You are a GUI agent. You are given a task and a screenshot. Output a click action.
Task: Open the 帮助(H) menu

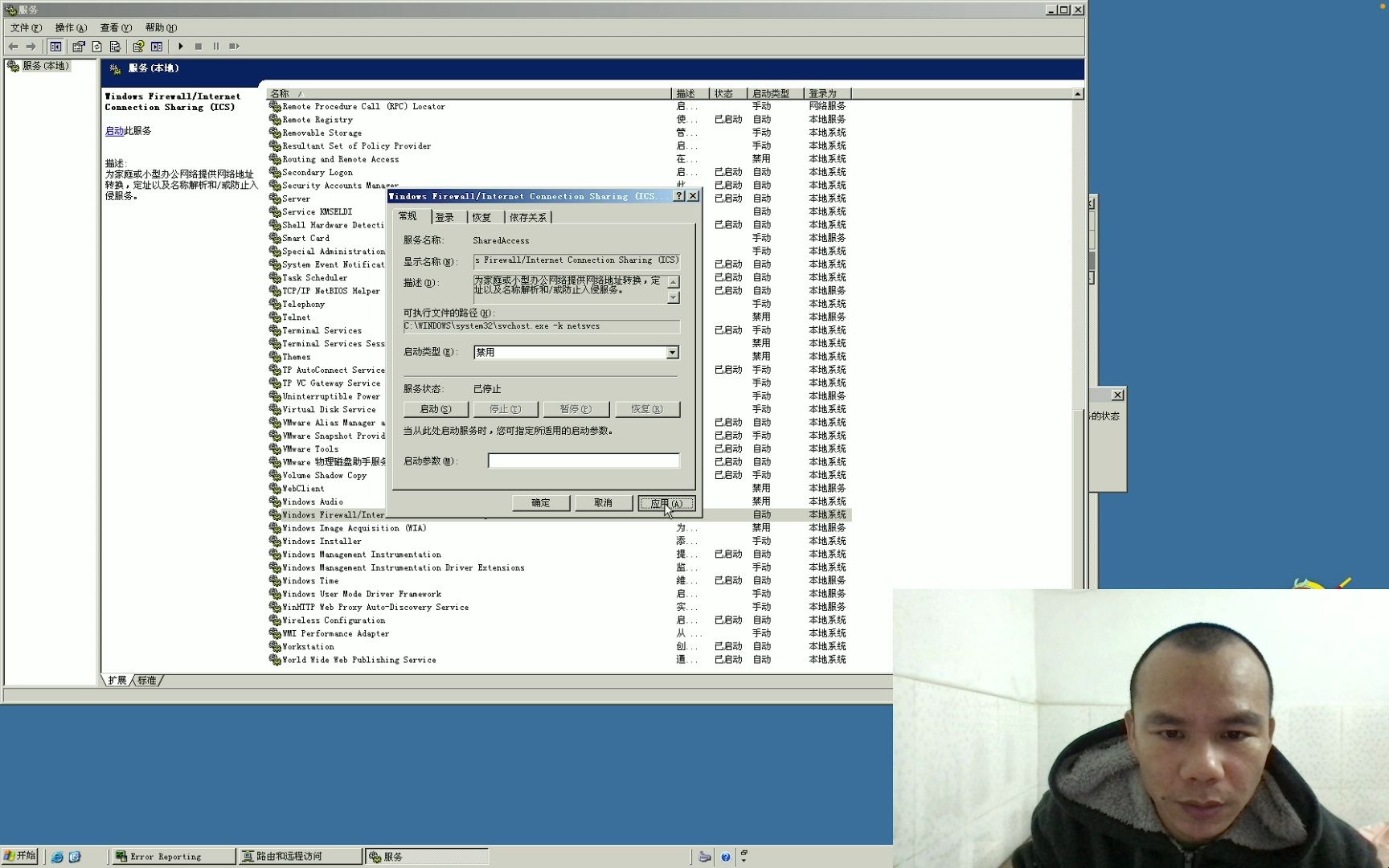(x=161, y=28)
